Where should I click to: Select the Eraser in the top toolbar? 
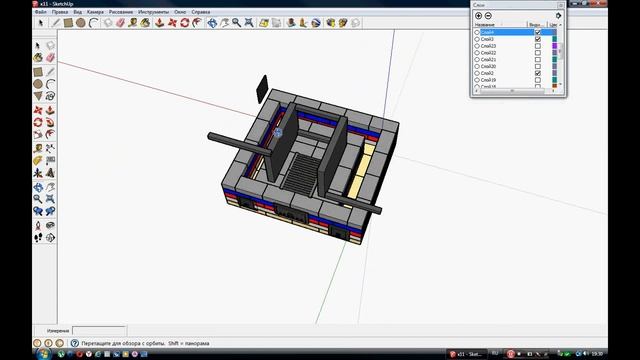[x=120, y=23]
